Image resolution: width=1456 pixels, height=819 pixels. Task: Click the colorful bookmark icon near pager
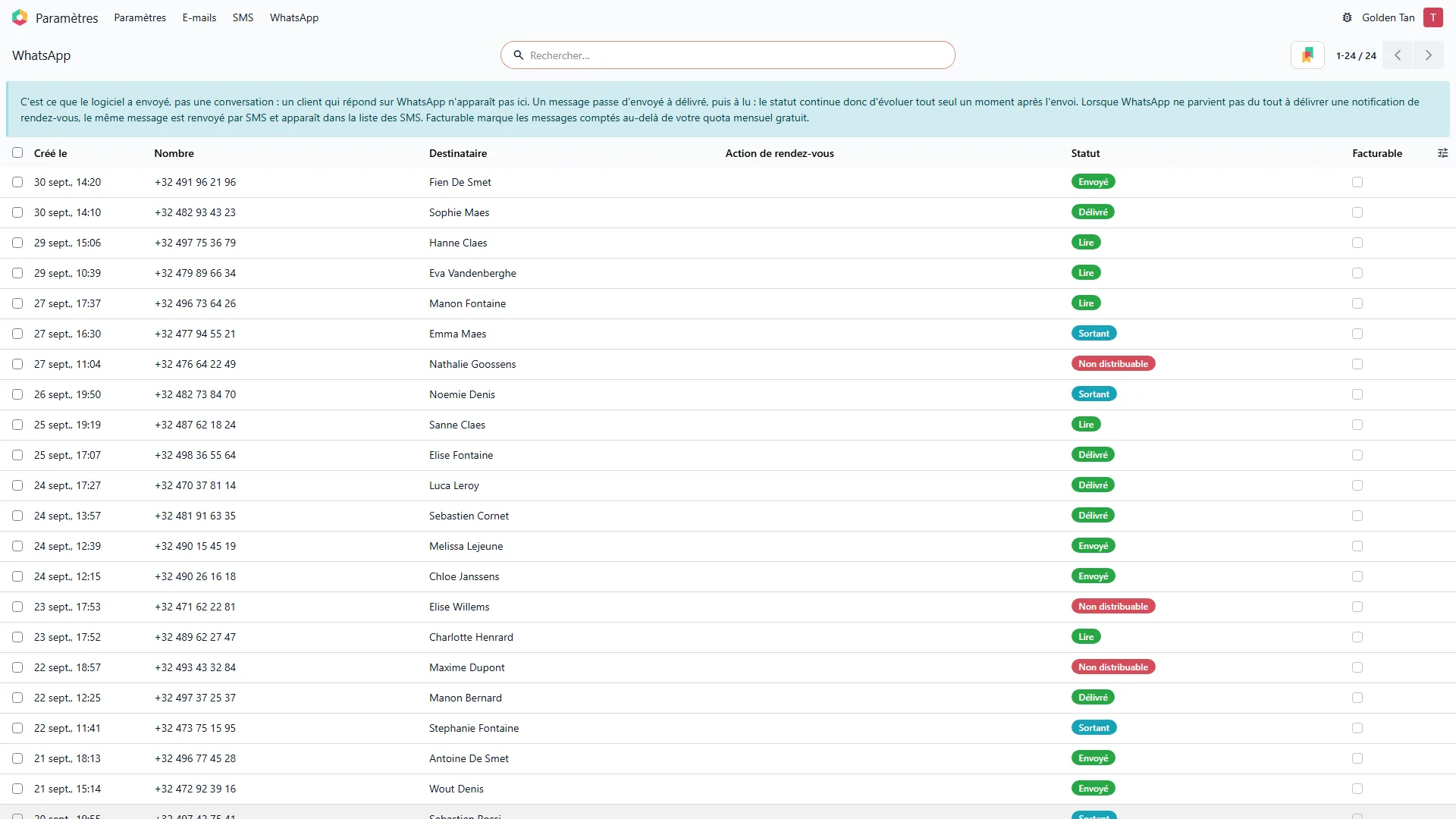(x=1307, y=55)
